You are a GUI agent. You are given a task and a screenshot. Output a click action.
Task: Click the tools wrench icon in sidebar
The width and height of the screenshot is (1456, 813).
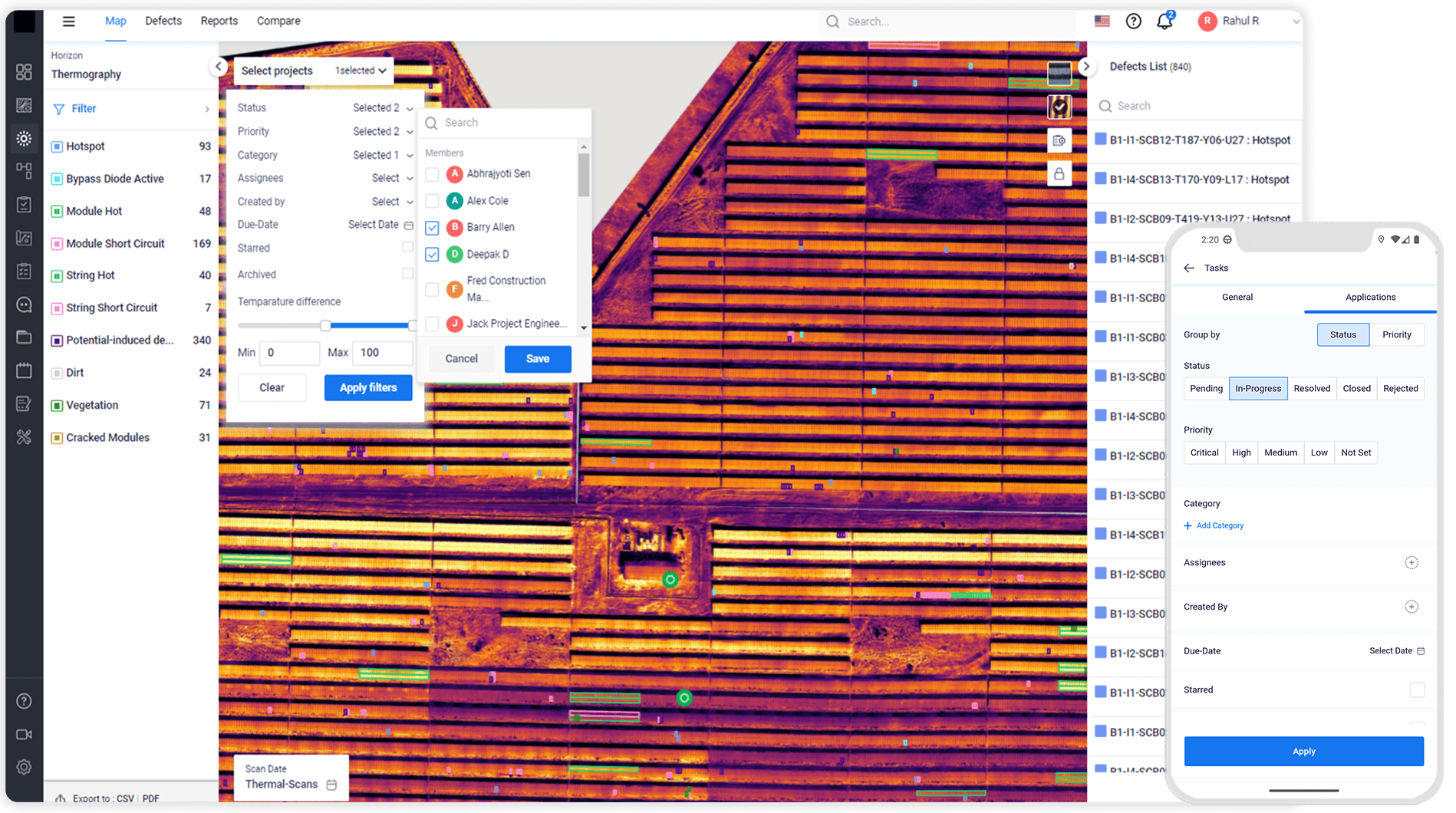24,437
